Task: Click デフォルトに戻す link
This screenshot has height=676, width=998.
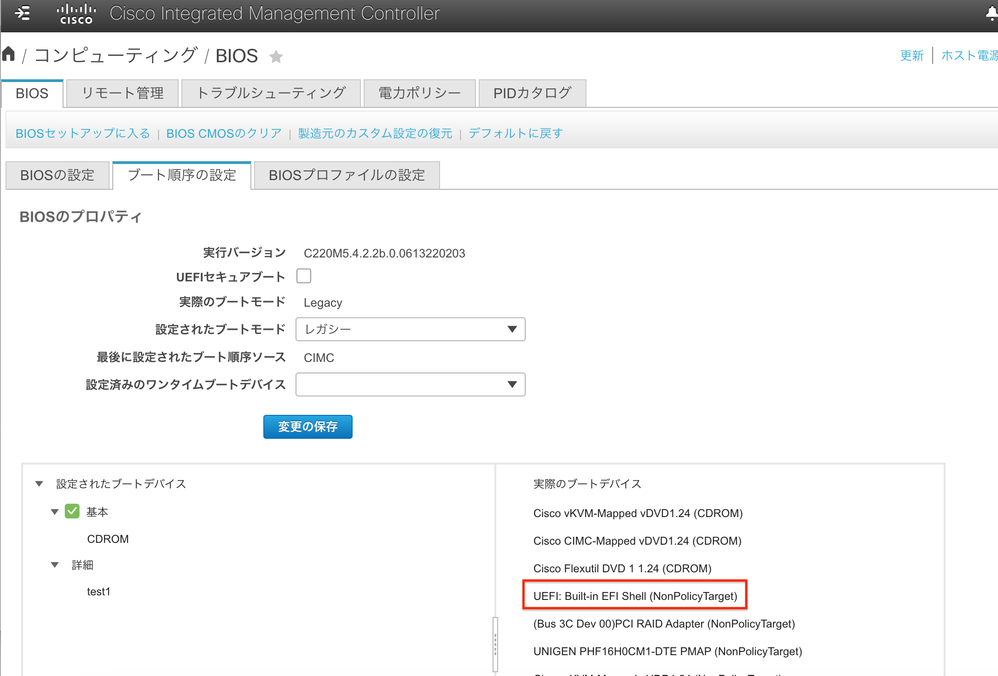Action: (x=516, y=134)
